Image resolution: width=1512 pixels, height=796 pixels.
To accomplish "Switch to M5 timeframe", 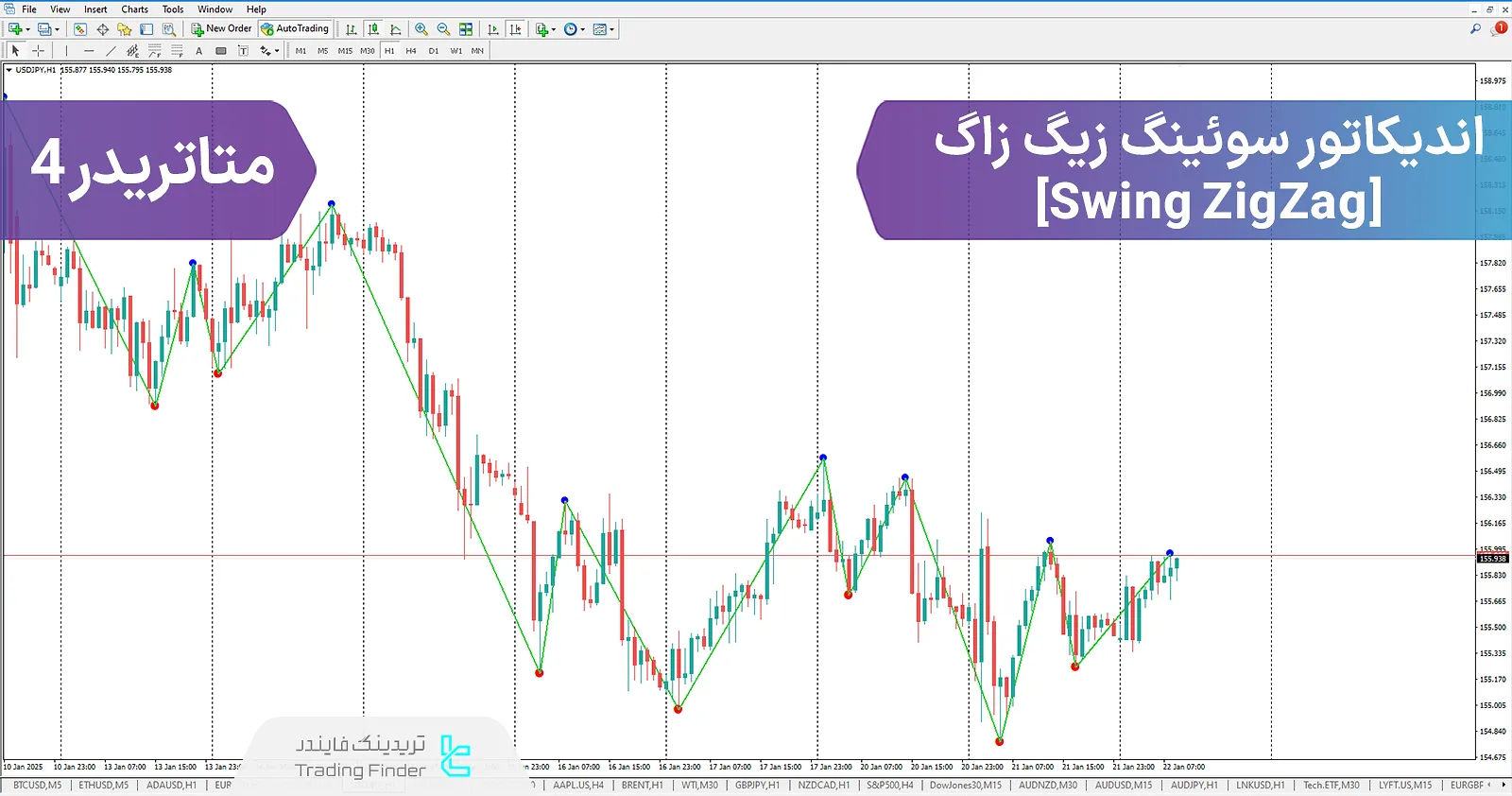I will coord(322,51).
